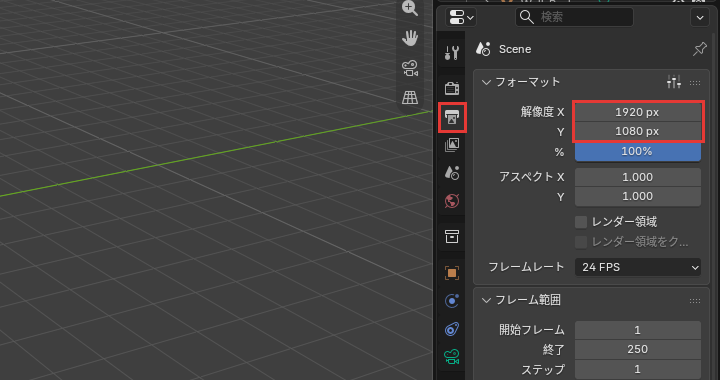Open the Camera data properties tab
Screen dimensions: 720x380
click(452, 357)
